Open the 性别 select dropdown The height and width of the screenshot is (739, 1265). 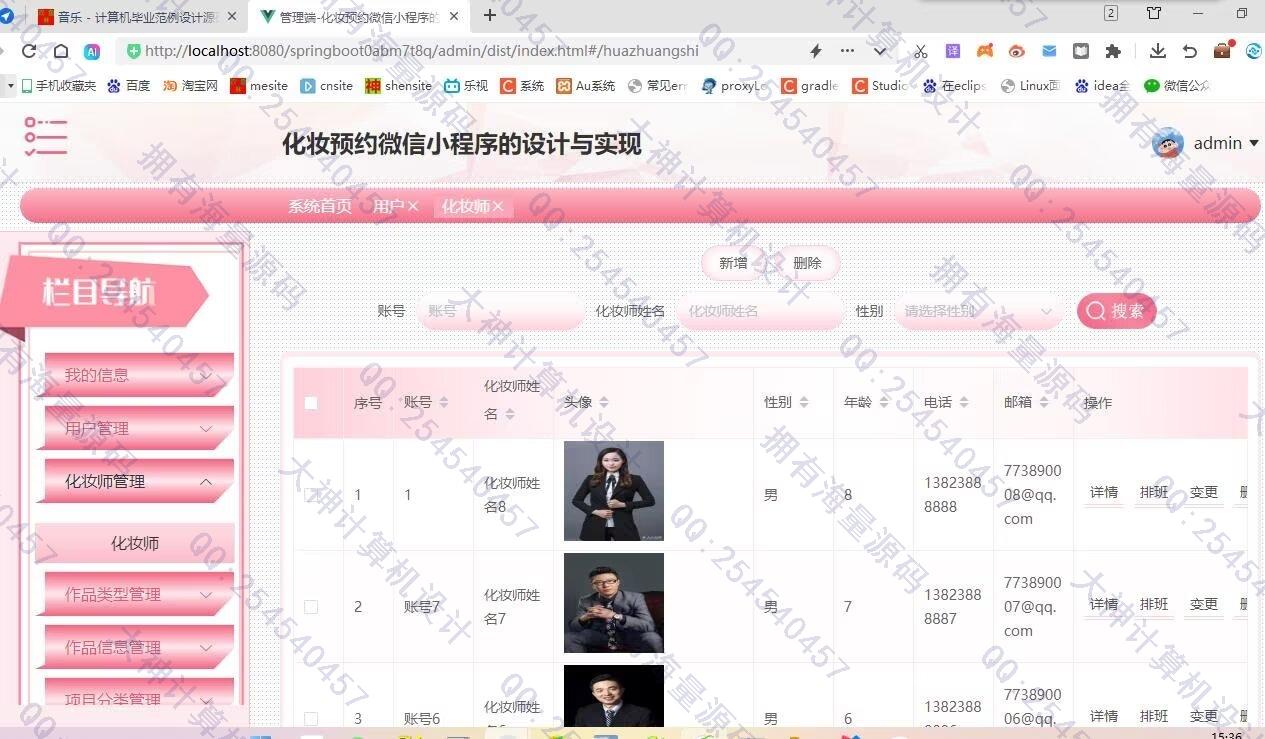point(979,311)
